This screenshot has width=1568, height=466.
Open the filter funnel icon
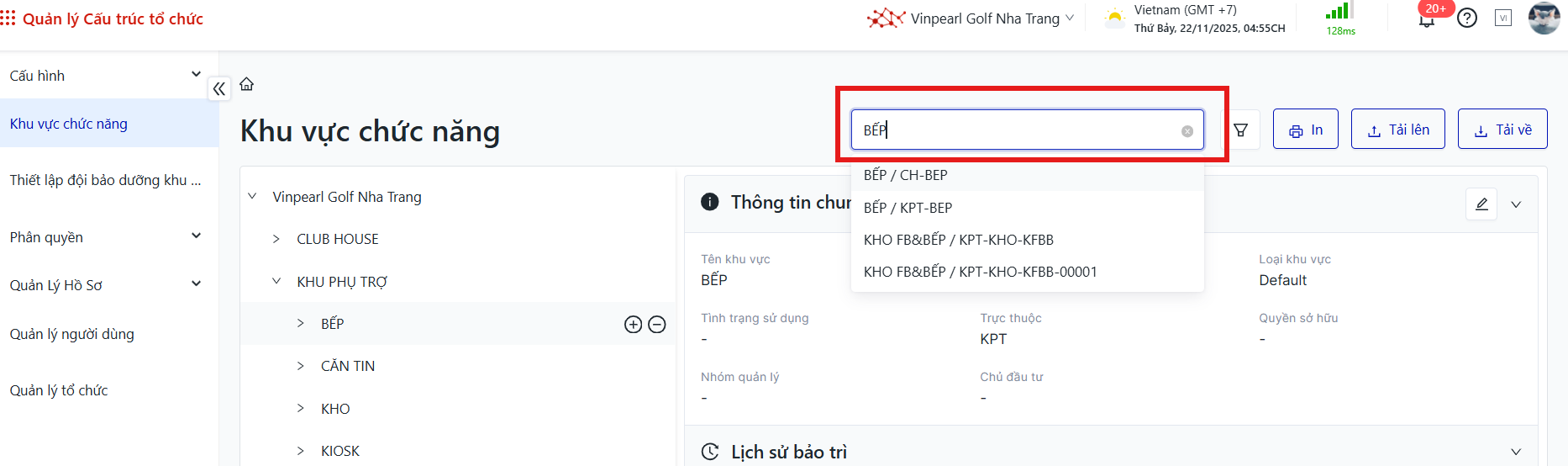[x=1240, y=130]
